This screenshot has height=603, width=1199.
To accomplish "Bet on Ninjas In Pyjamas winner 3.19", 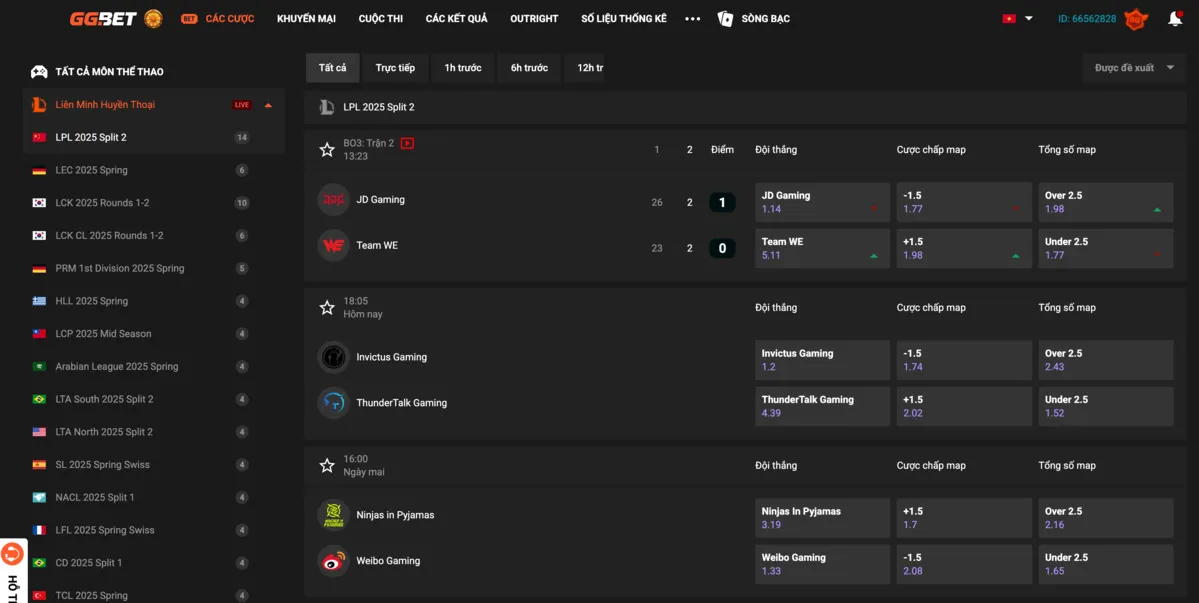I will click(x=822, y=518).
